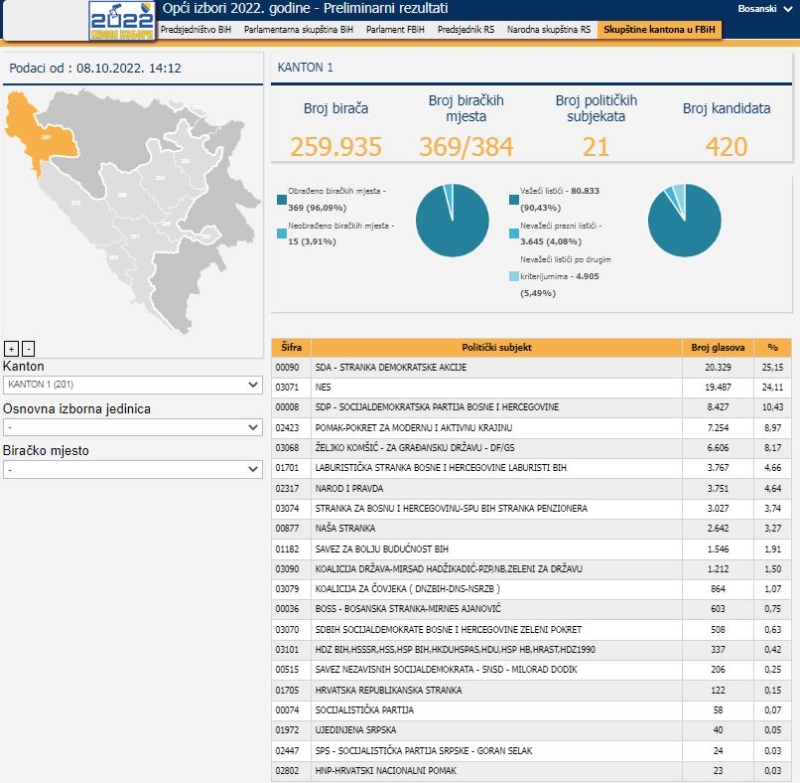
Task: Click the 2022 elections logo
Action: [x=121, y=21]
